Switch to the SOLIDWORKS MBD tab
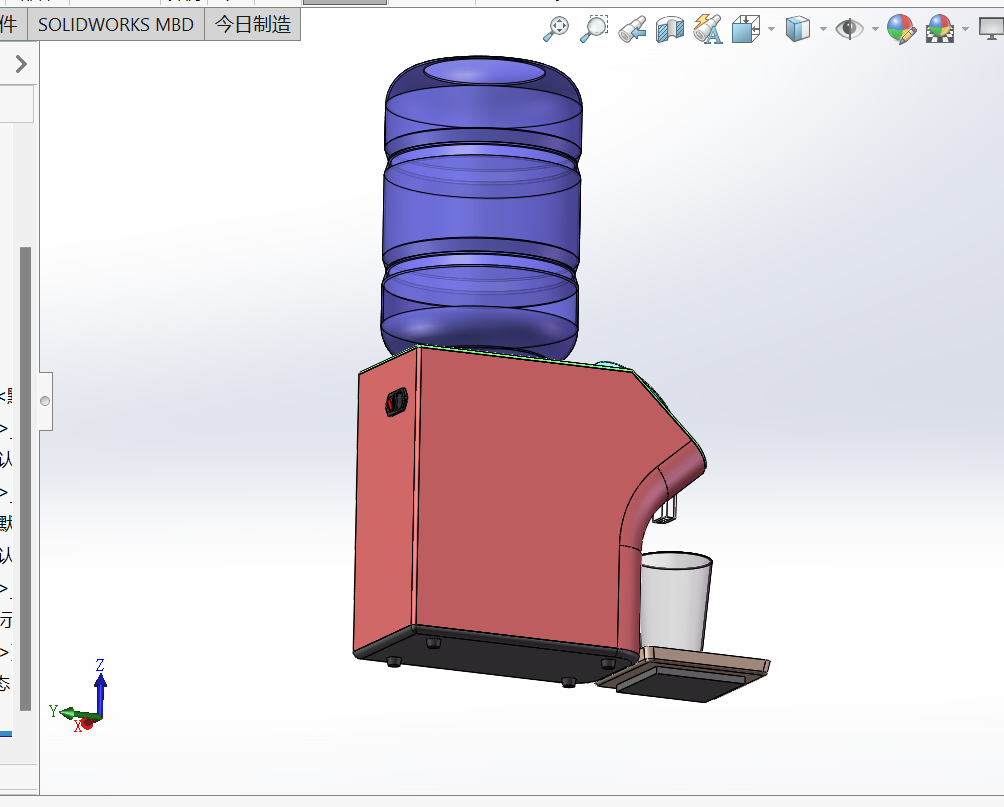This screenshot has width=1004, height=807. coord(116,24)
